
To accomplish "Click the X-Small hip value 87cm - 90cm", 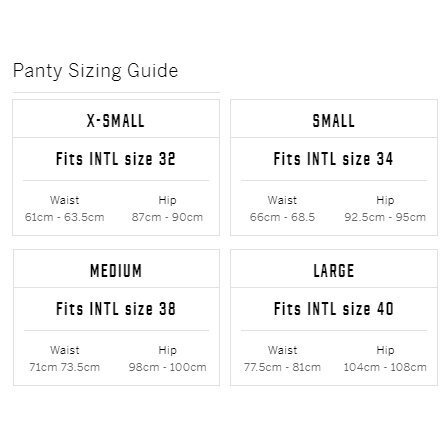I will click(167, 217).
